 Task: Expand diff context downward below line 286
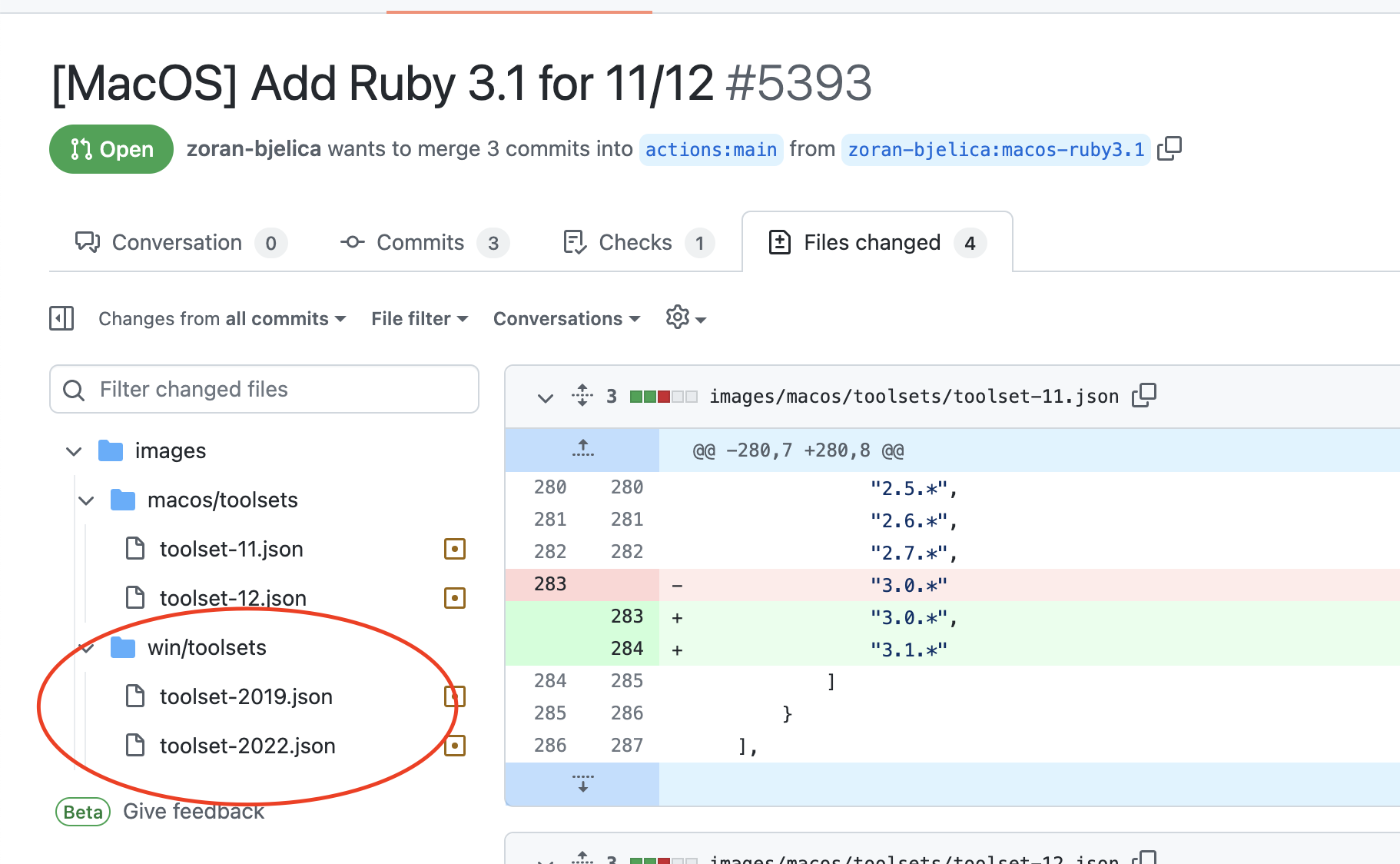click(582, 784)
